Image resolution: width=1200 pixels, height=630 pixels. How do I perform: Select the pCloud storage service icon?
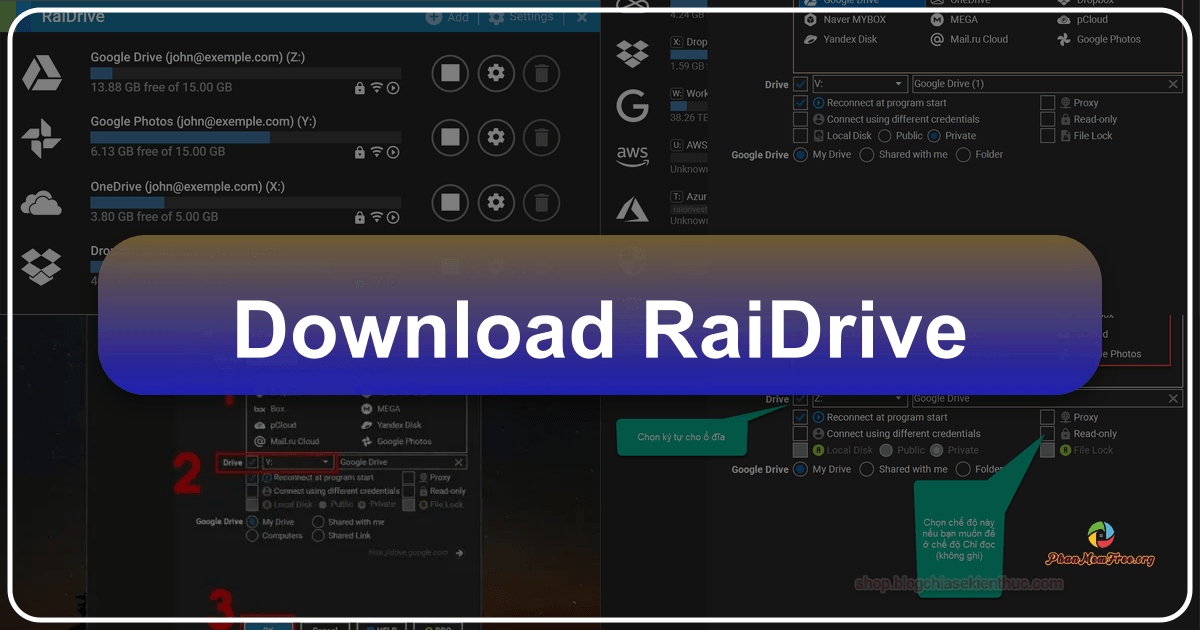point(1064,19)
